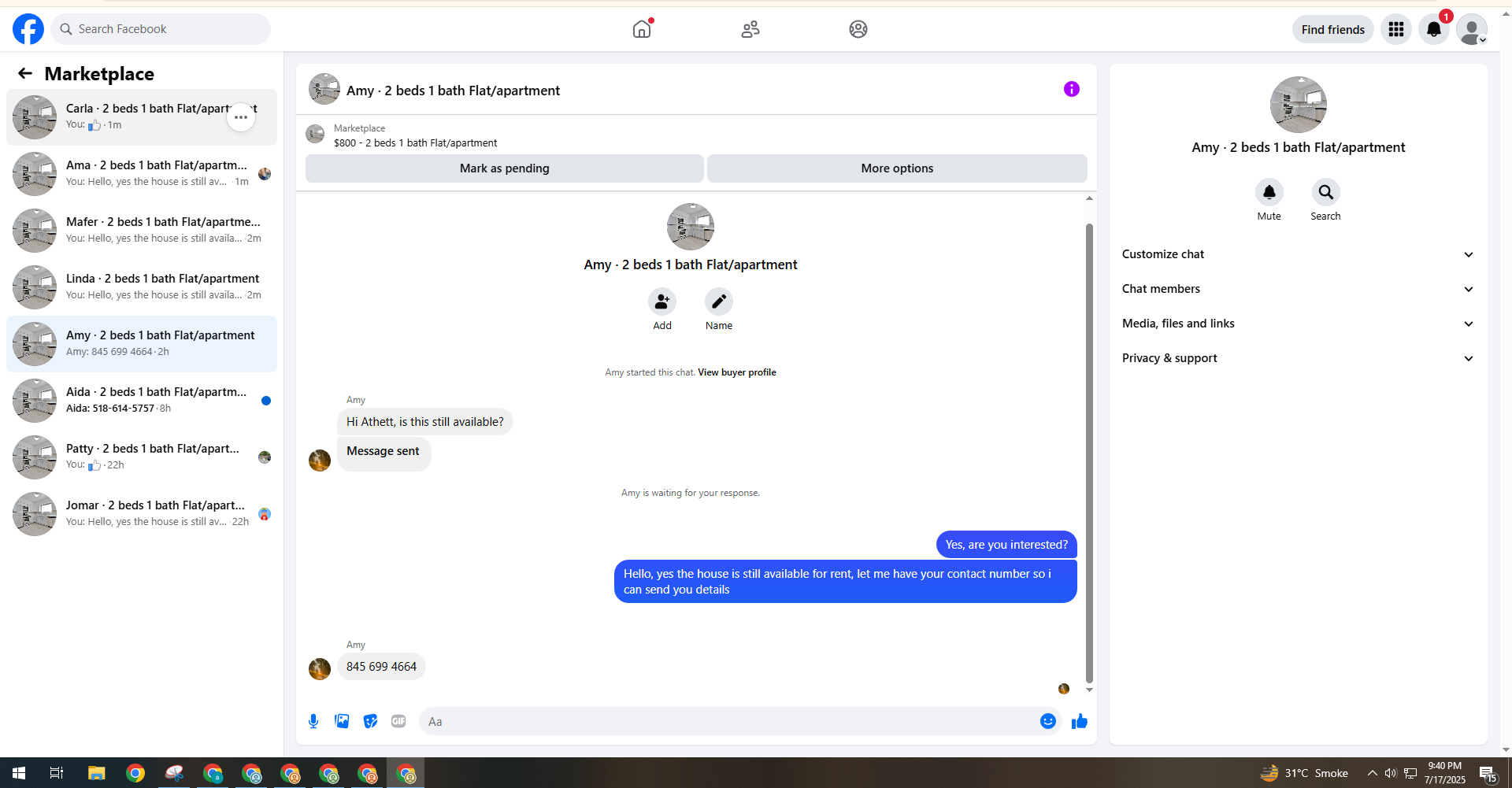
Task: Select the Amy conversation in the list
Action: (142, 344)
